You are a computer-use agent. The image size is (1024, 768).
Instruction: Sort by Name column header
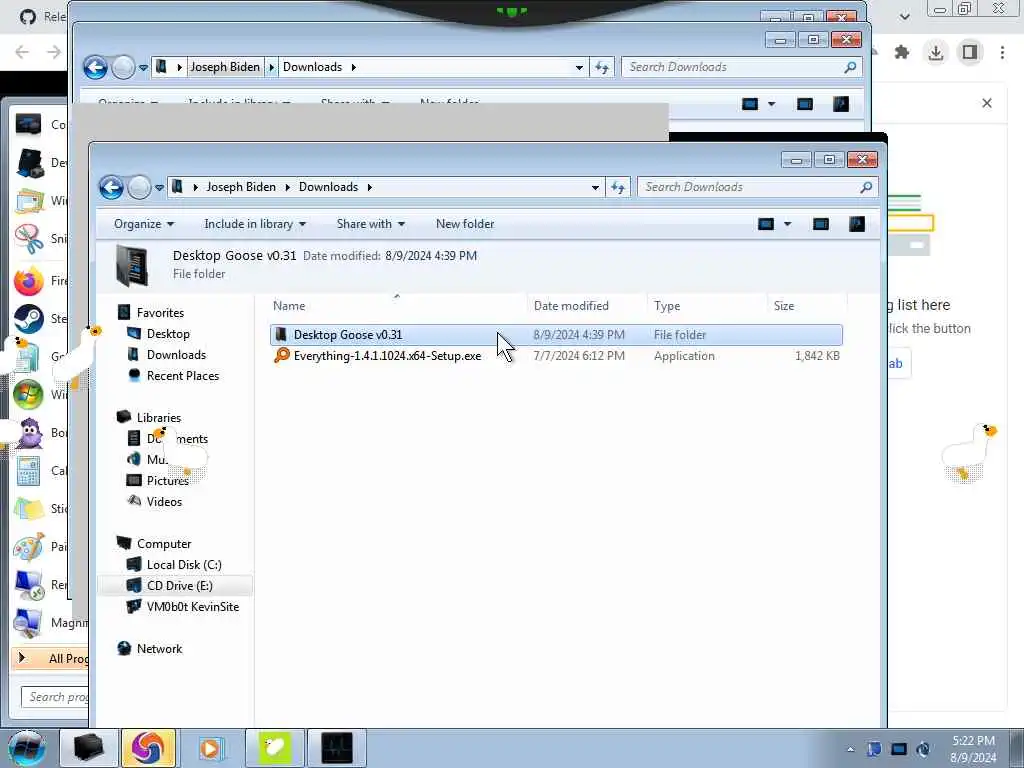pos(397,306)
